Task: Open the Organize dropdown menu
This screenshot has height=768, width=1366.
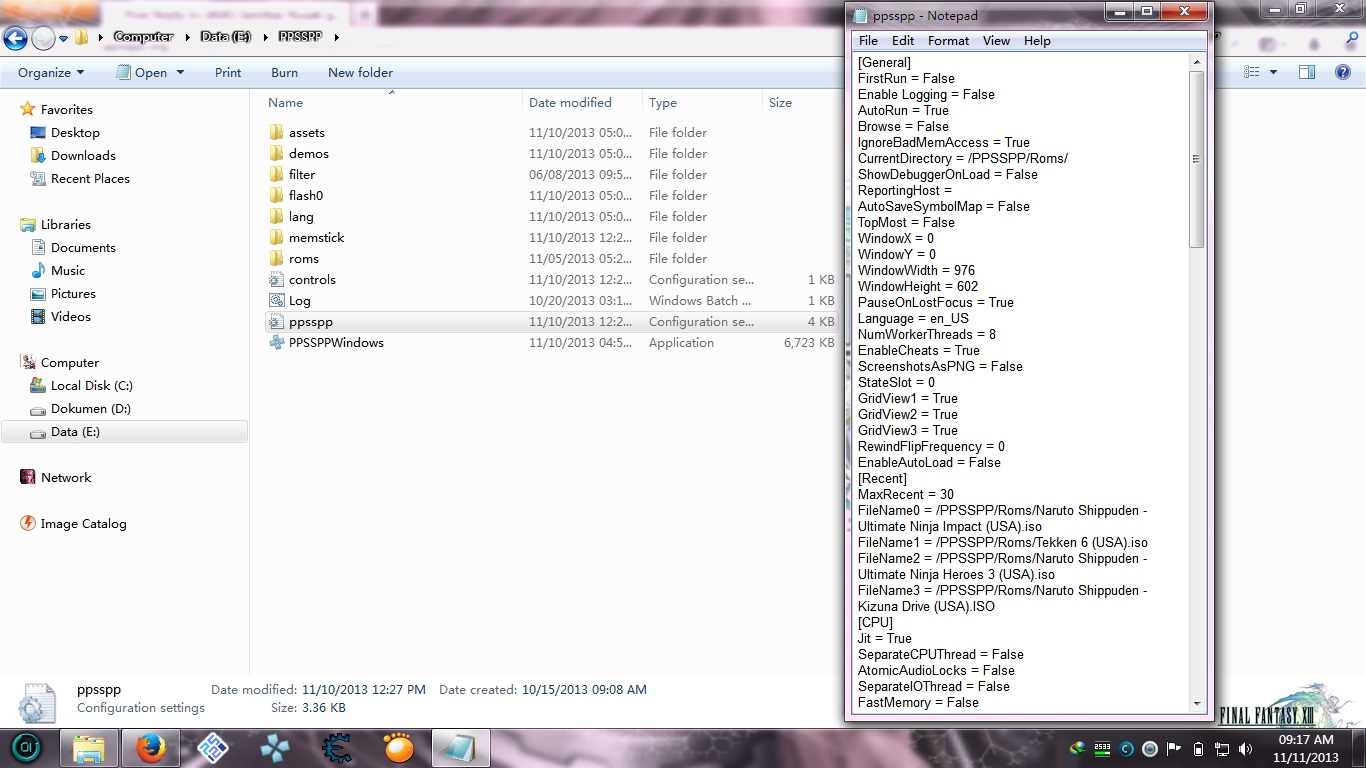Action: [51, 72]
